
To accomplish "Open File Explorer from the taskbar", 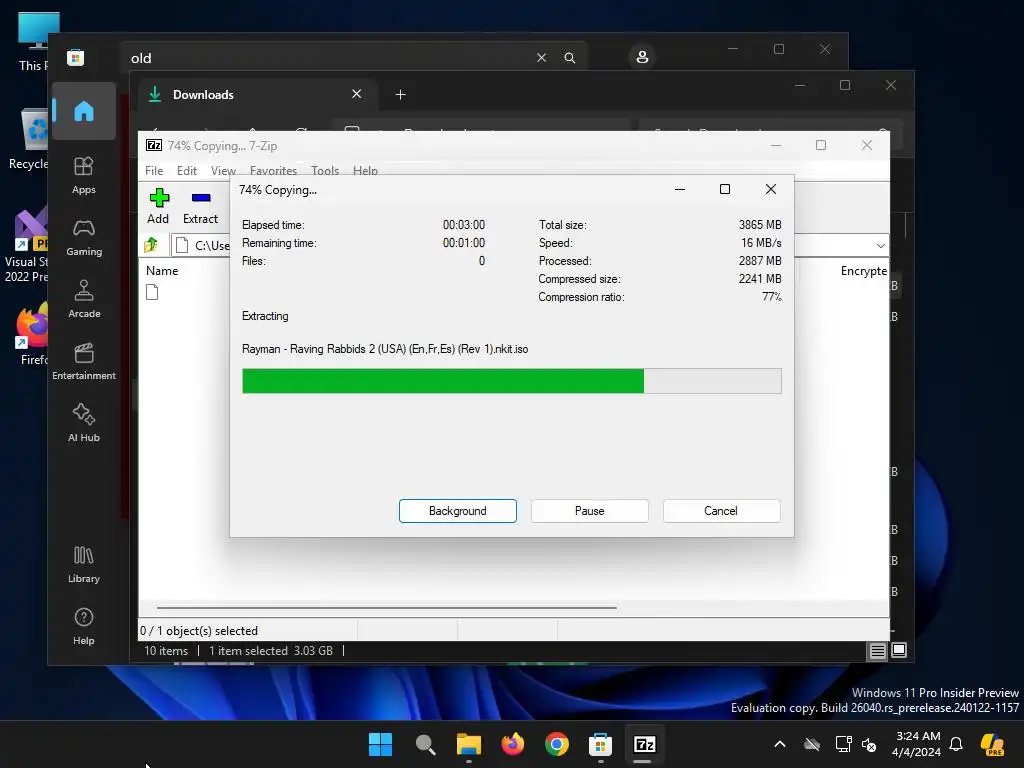I will click(469, 744).
